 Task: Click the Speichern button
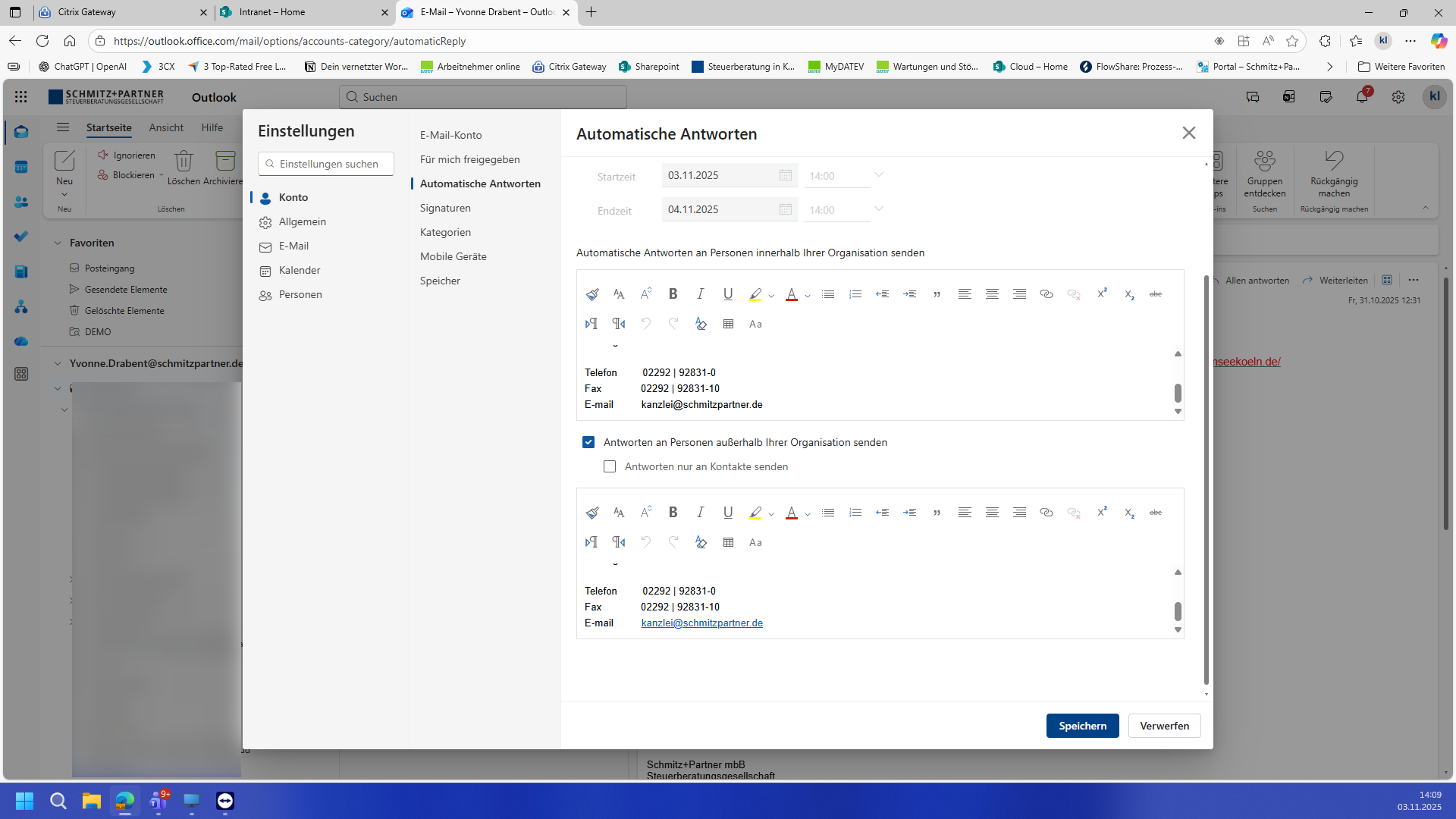[x=1082, y=726]
